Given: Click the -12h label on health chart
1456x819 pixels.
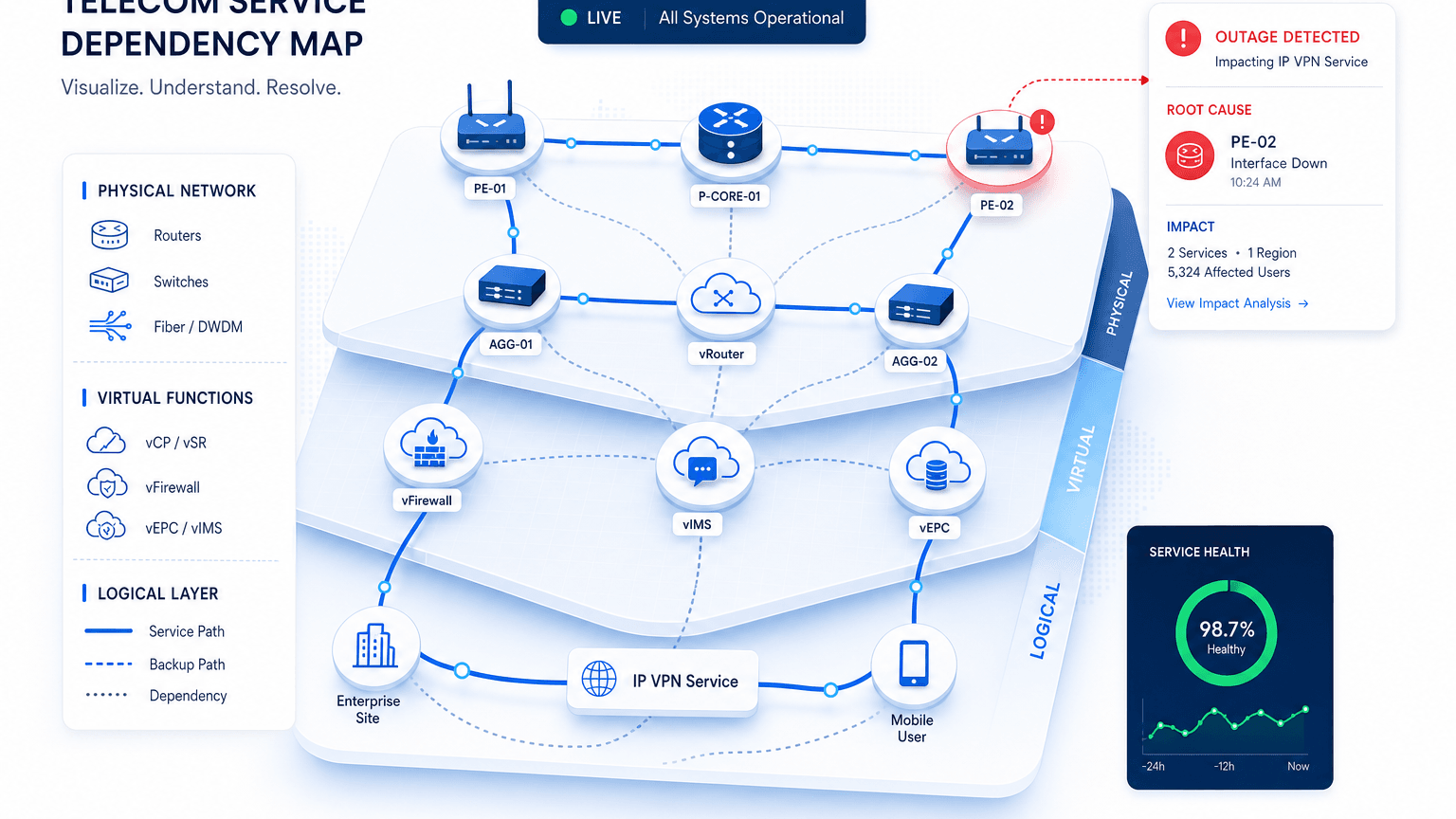Looking at the screenshot, I should pyautogui.click(x=1224, y=766).
